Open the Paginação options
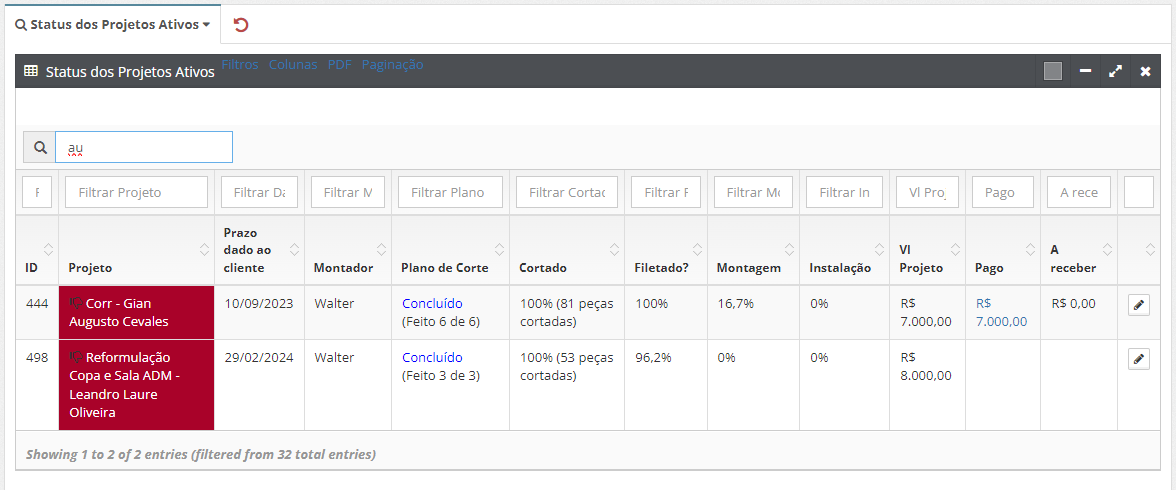1176x490 pixels. pos(392,64)
